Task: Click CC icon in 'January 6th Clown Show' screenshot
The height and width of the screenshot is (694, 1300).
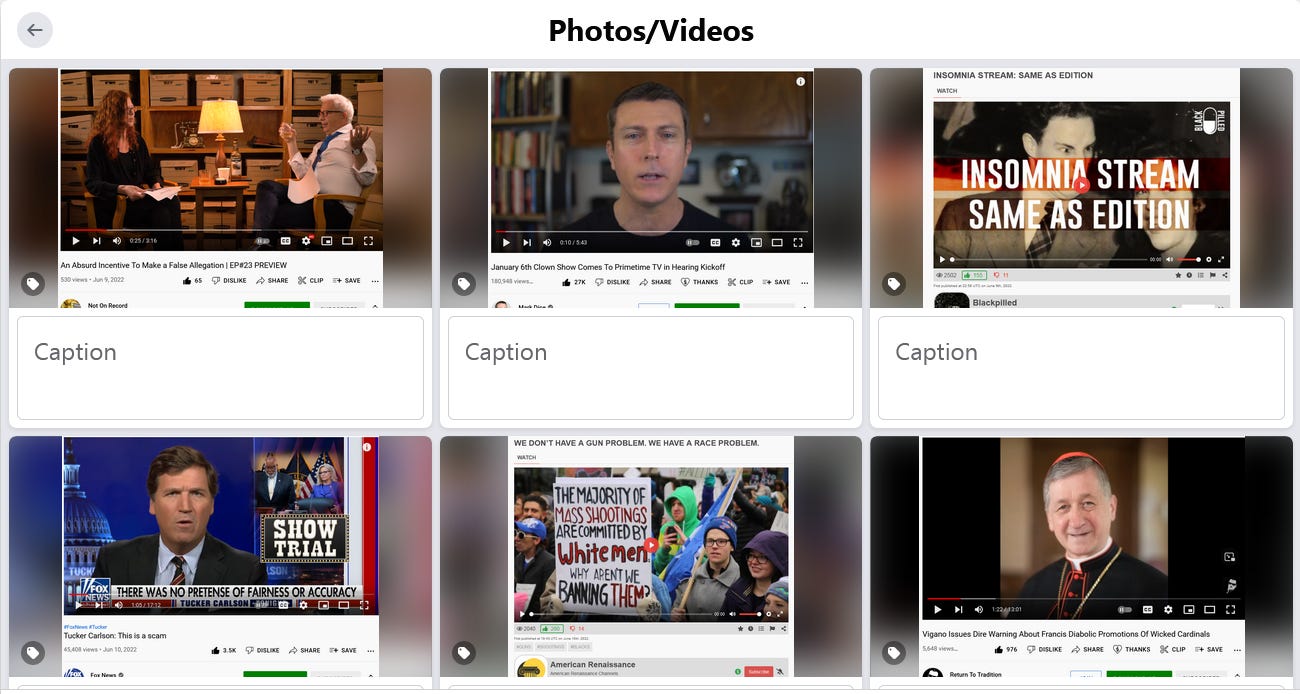Action: 715,242
